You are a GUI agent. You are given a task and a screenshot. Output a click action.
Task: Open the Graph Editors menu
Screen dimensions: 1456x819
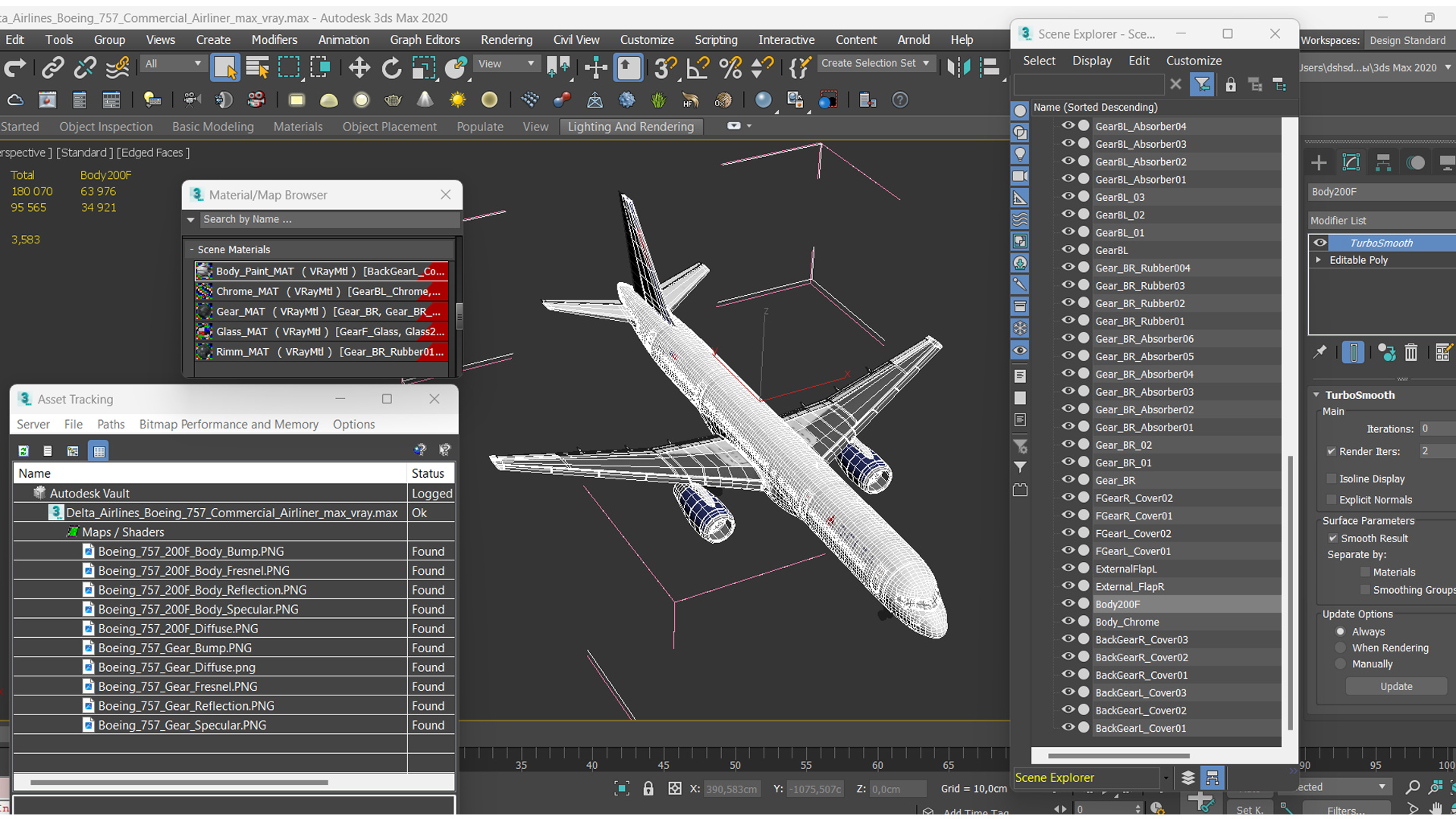[x=425, y=39]
